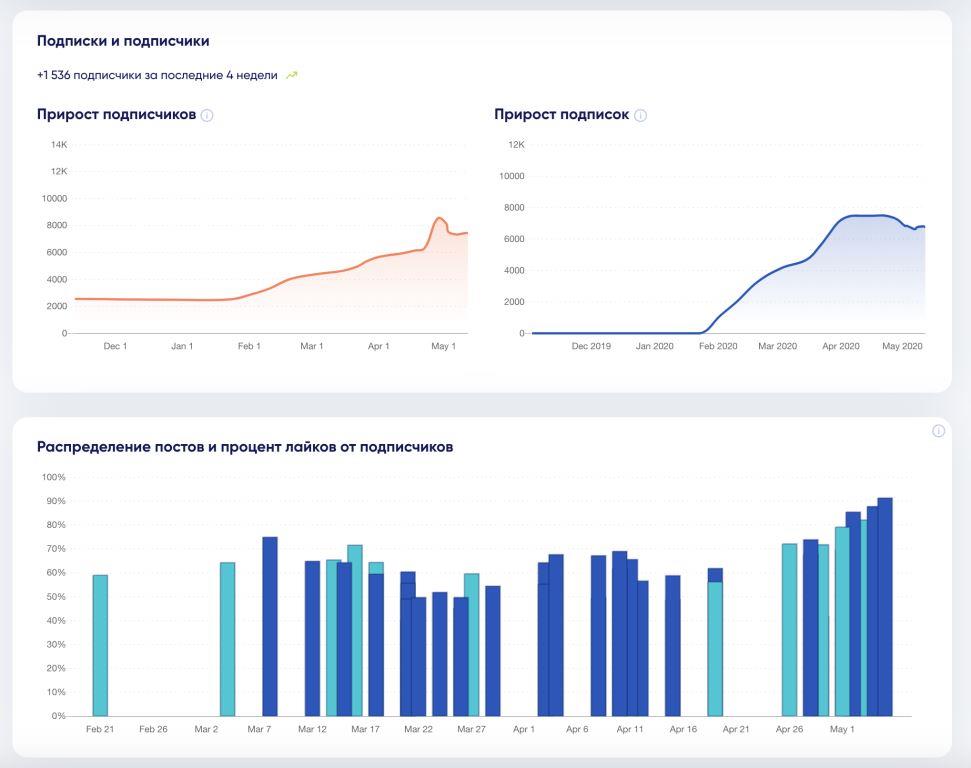Click the blue subscriptions line near Mar 2020

coord(777,270)
